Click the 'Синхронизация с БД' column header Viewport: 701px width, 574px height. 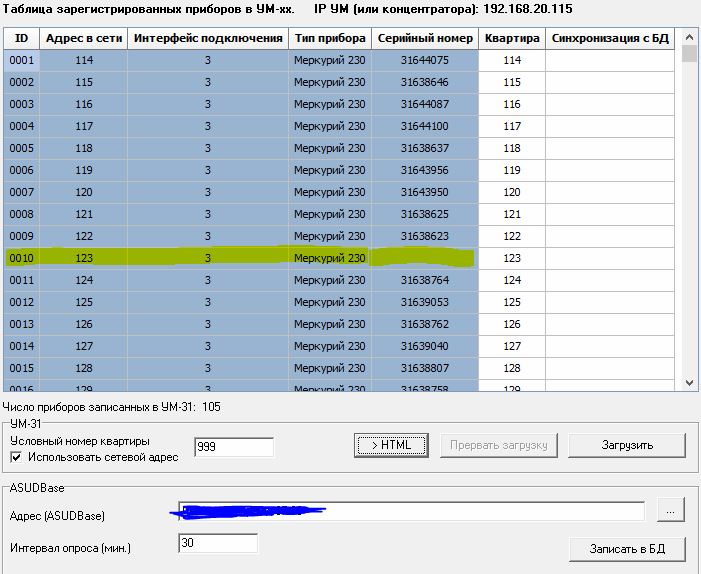point(610,38)
